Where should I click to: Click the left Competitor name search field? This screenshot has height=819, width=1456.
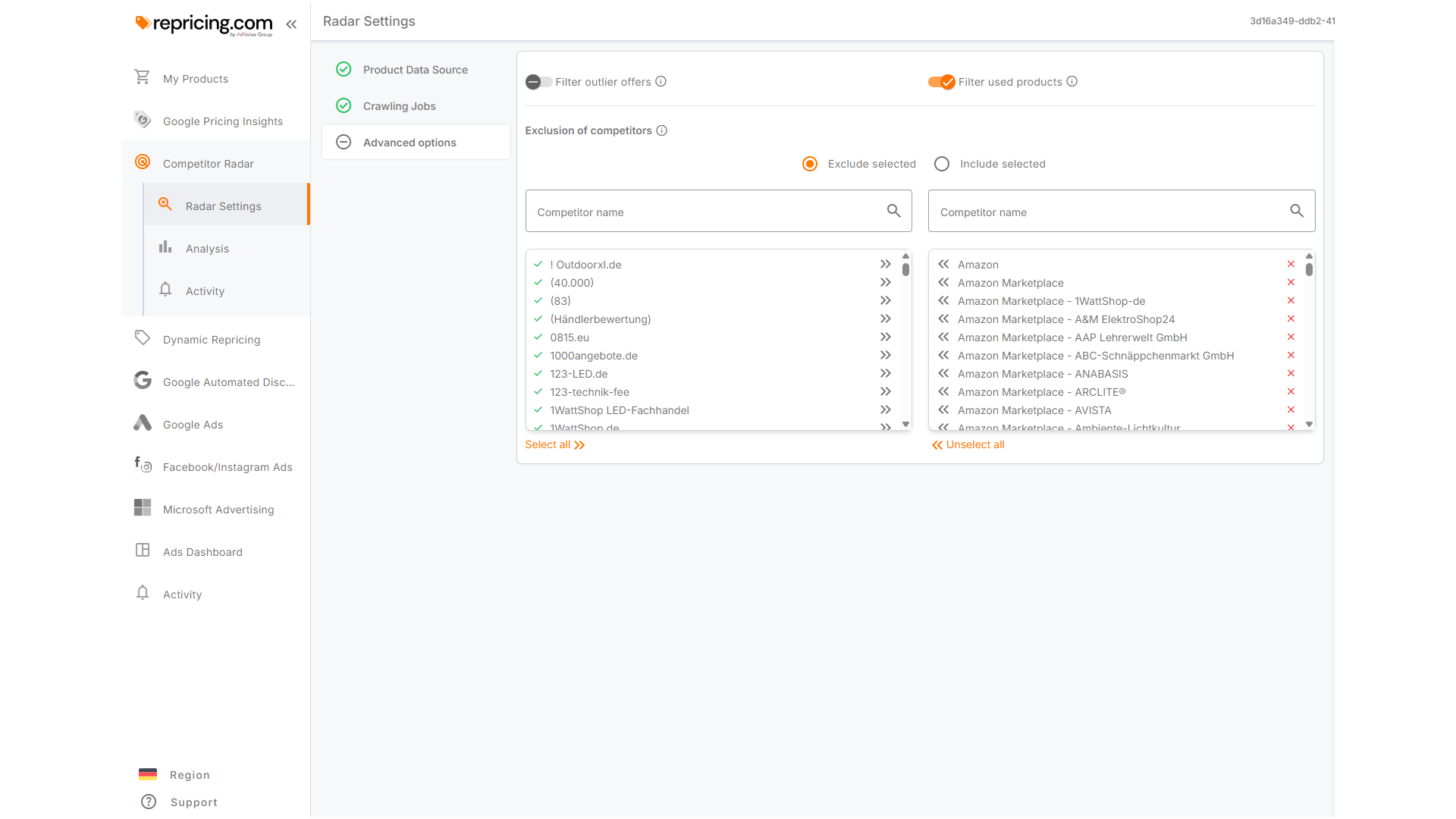(718, 211)
